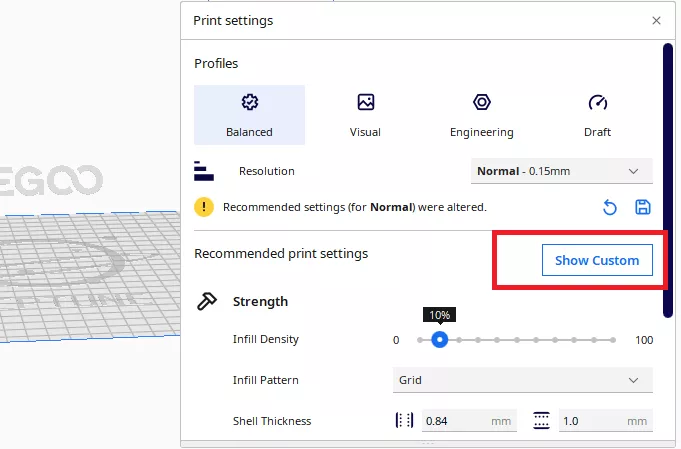Select the Visual profile
This screenshot has height=449, width=681.
coord(365,114)
